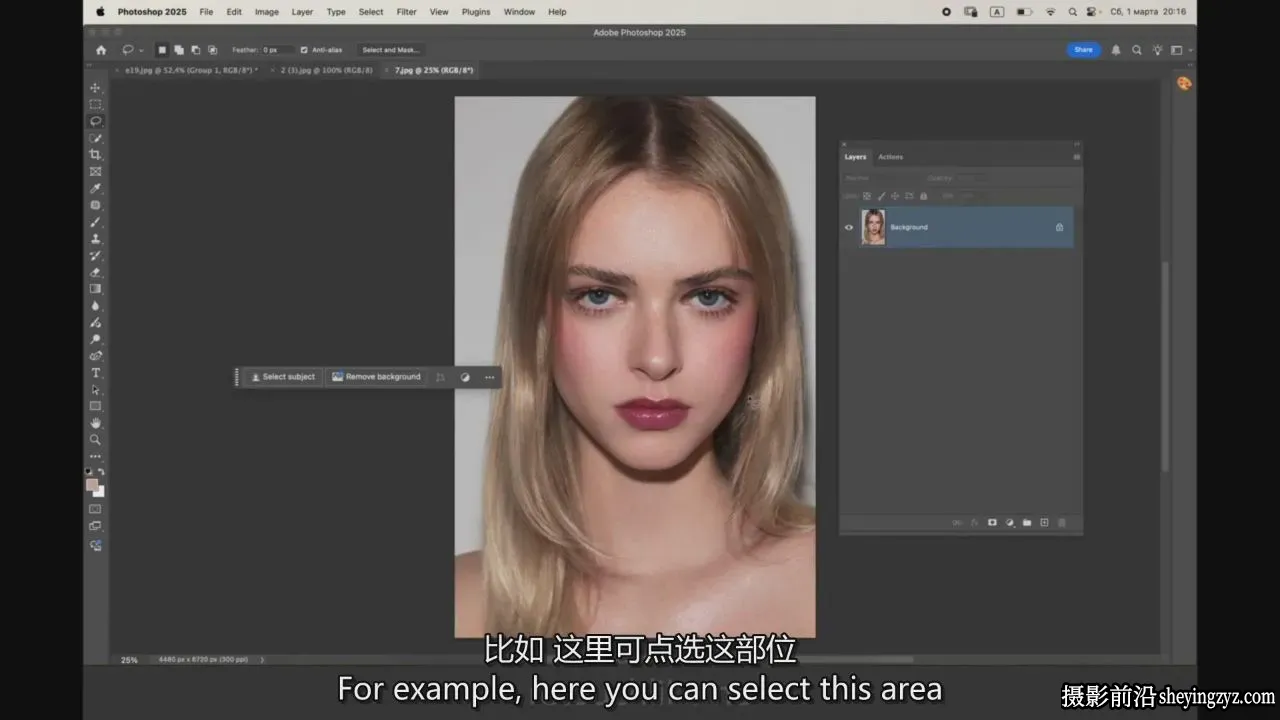Toggle the Anti-alias checkbox
Viewport: 1280px width, 720px height.
pos(304,50)
